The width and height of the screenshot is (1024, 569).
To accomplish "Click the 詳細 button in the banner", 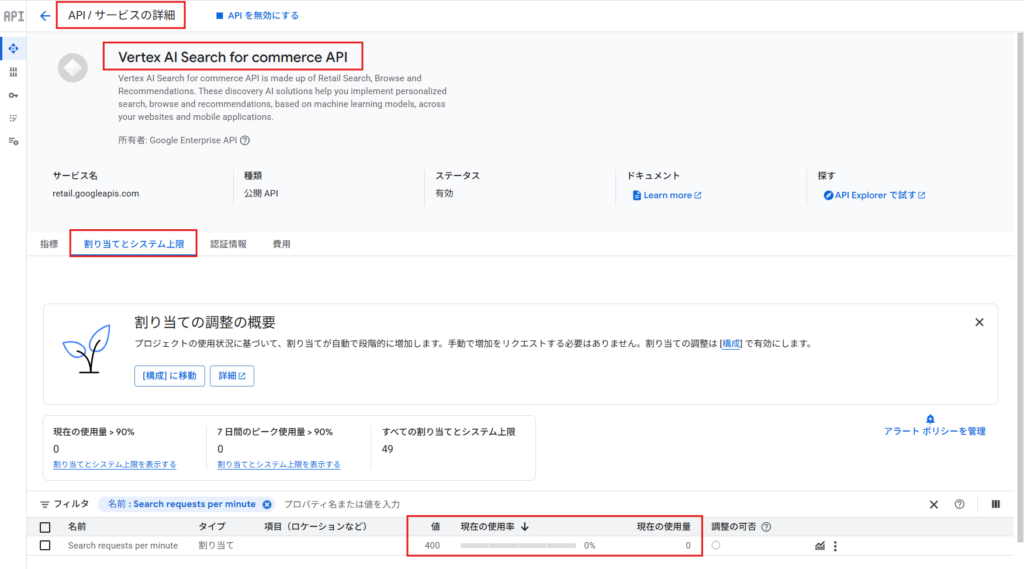I will click(232, 376).
